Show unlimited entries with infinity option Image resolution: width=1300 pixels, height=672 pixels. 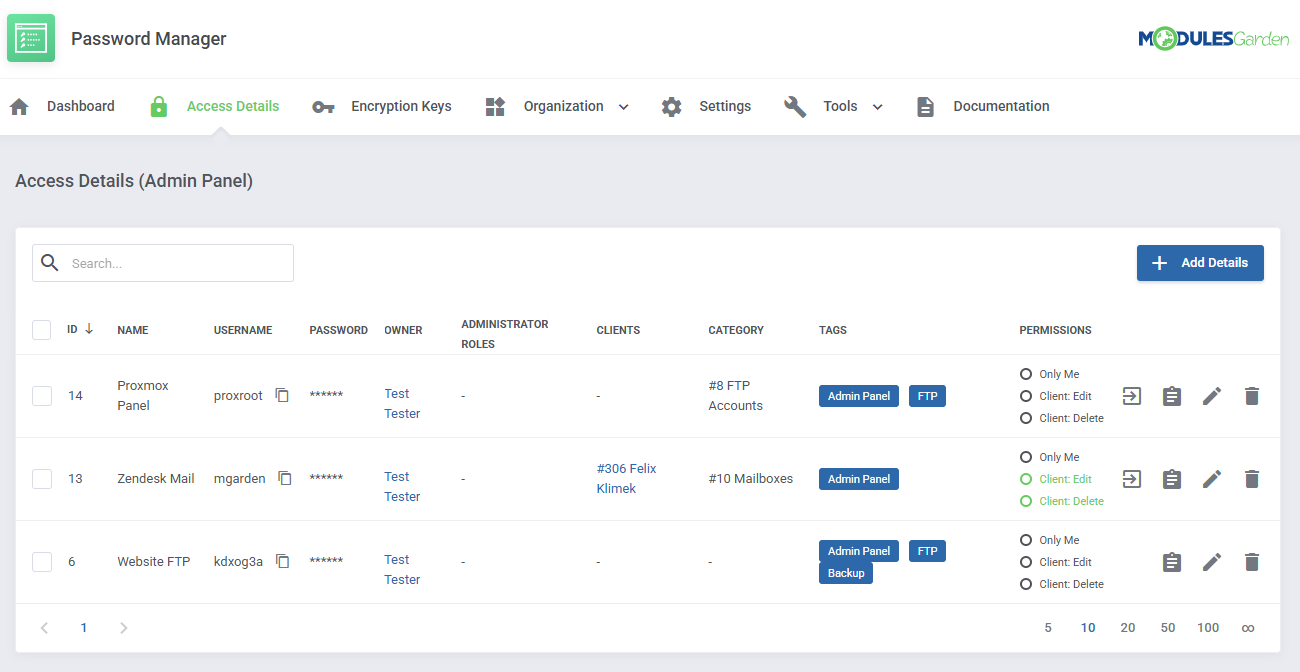click(x=1248, y=628)
